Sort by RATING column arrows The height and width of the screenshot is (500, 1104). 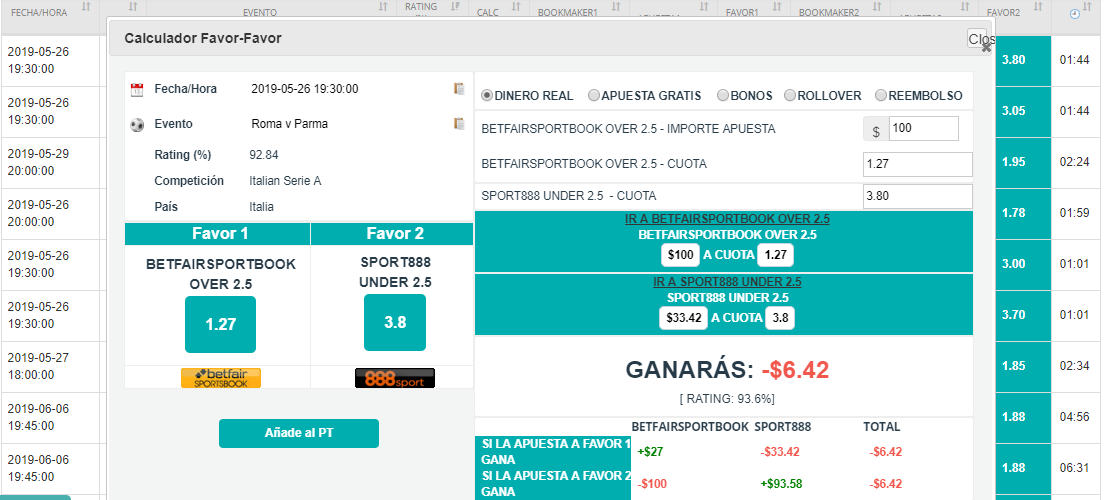click(455, 7)
